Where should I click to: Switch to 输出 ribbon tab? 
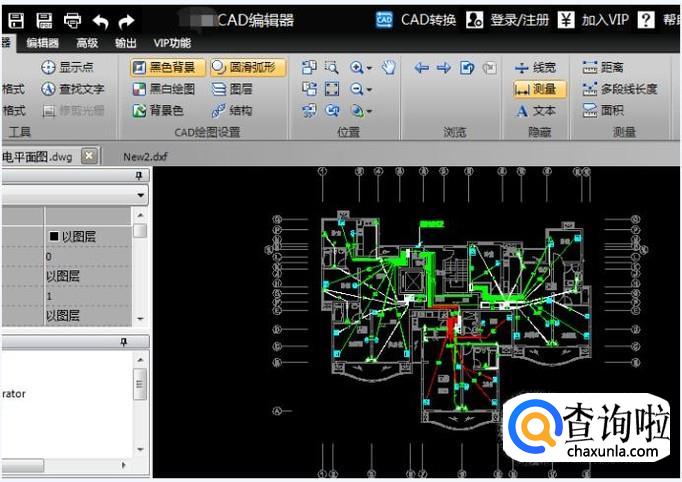[126, 43]
